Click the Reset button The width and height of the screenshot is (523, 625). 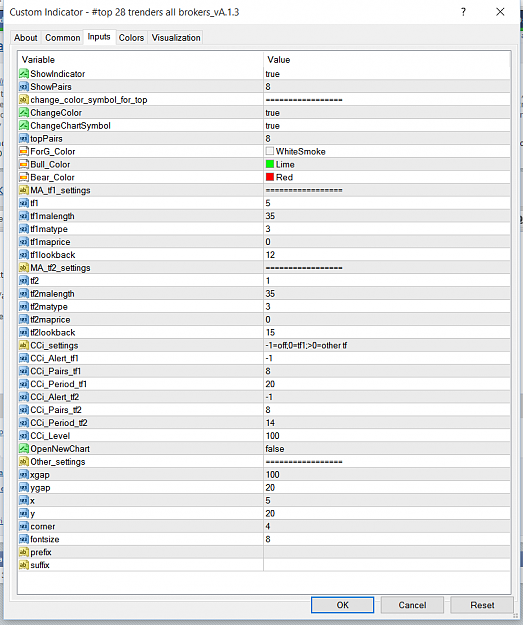pyautogui.click(x=482, y=605)
